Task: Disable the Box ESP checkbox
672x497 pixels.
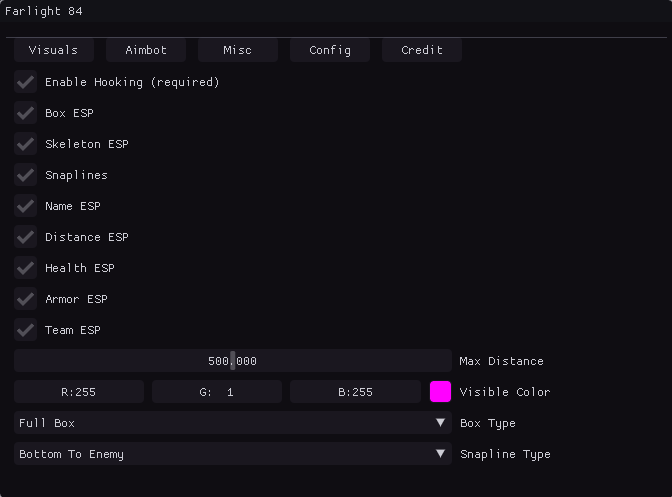Action: click(x=26, y=113)
